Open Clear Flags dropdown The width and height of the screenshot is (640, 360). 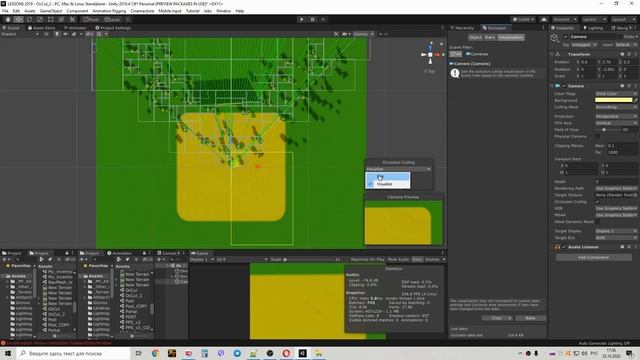coord(616,93)
